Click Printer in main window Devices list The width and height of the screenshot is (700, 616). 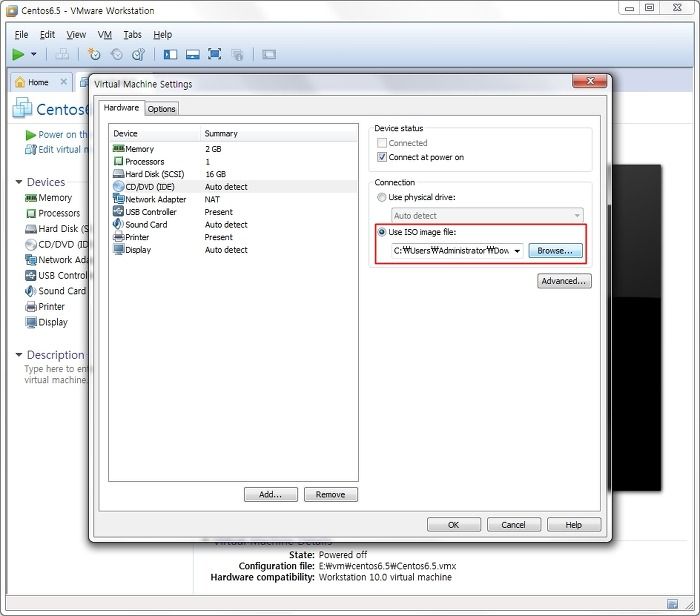point(45,307)
